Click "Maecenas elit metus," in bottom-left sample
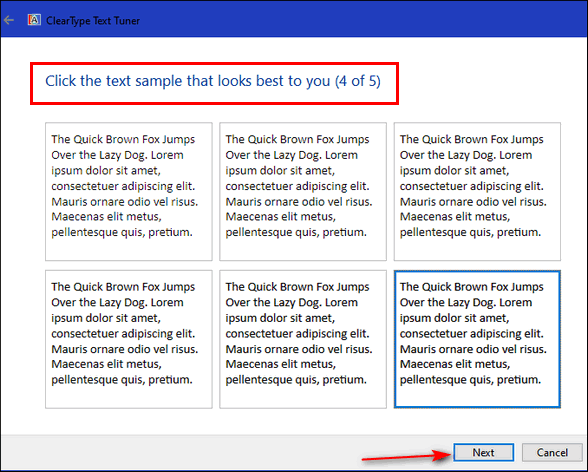 (x=106, y=364)
